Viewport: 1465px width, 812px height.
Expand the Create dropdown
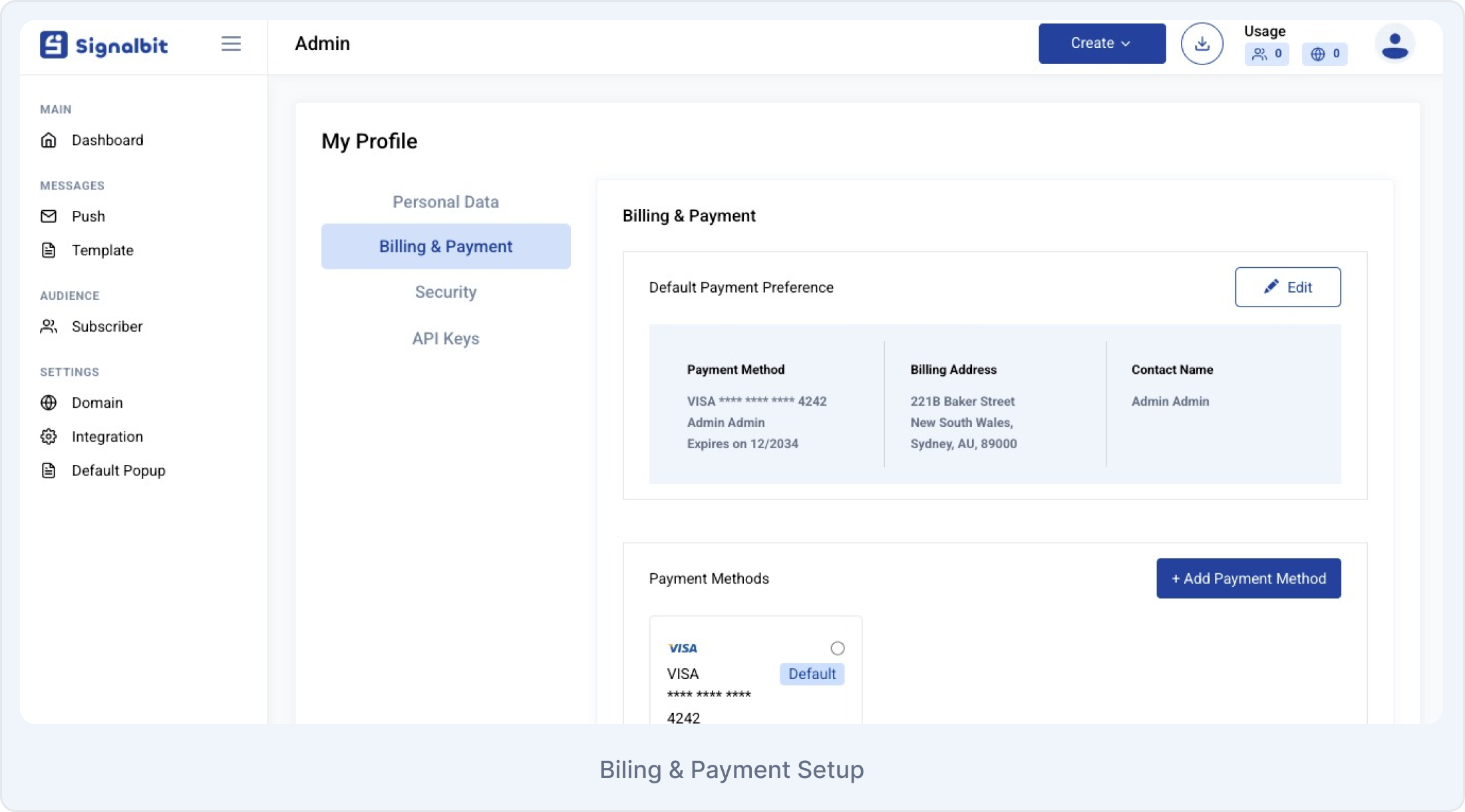pos(1101,43)
